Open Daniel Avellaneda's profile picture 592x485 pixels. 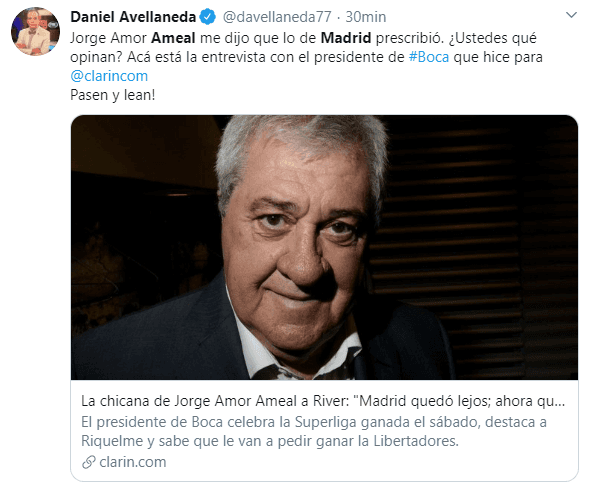(x=35, y=31)
